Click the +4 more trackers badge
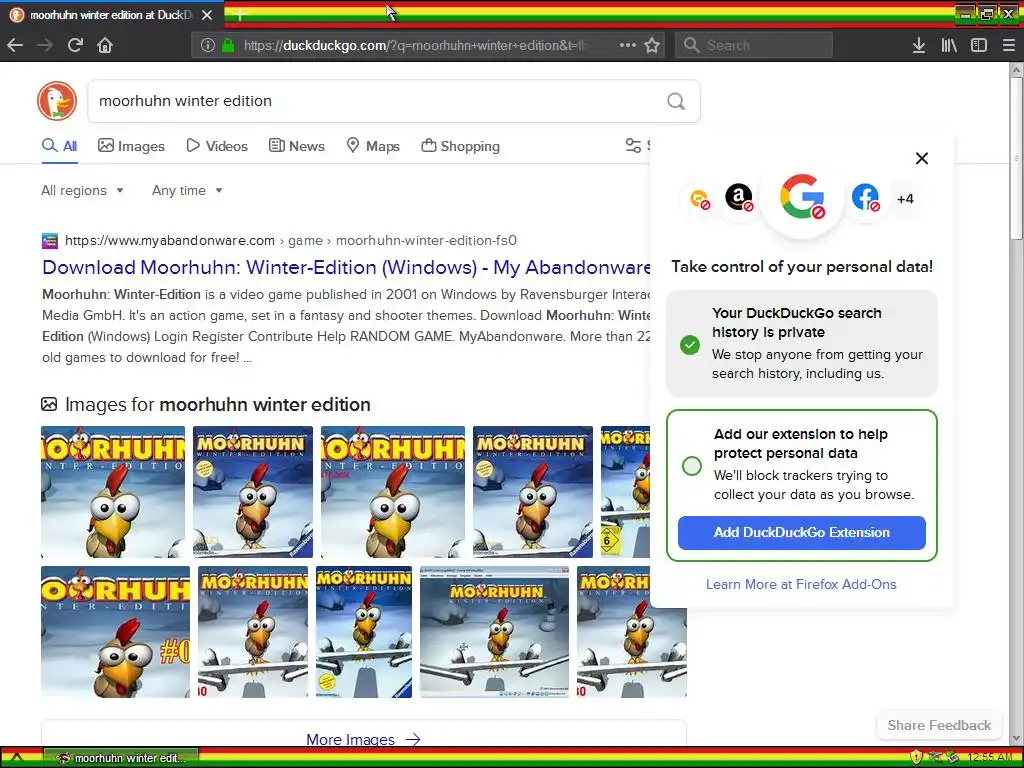 coord(905,199)
